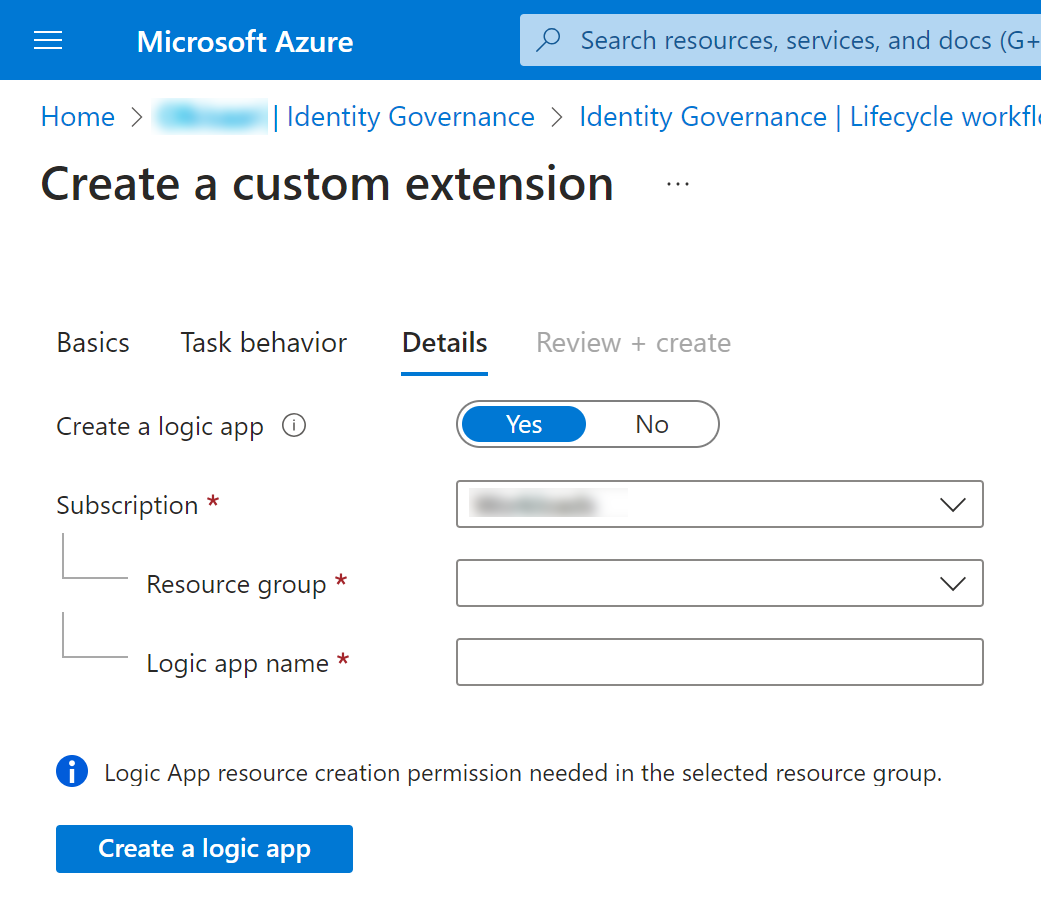
Task: Open the Subscription dropdown
Action: (x=720, y=504)
